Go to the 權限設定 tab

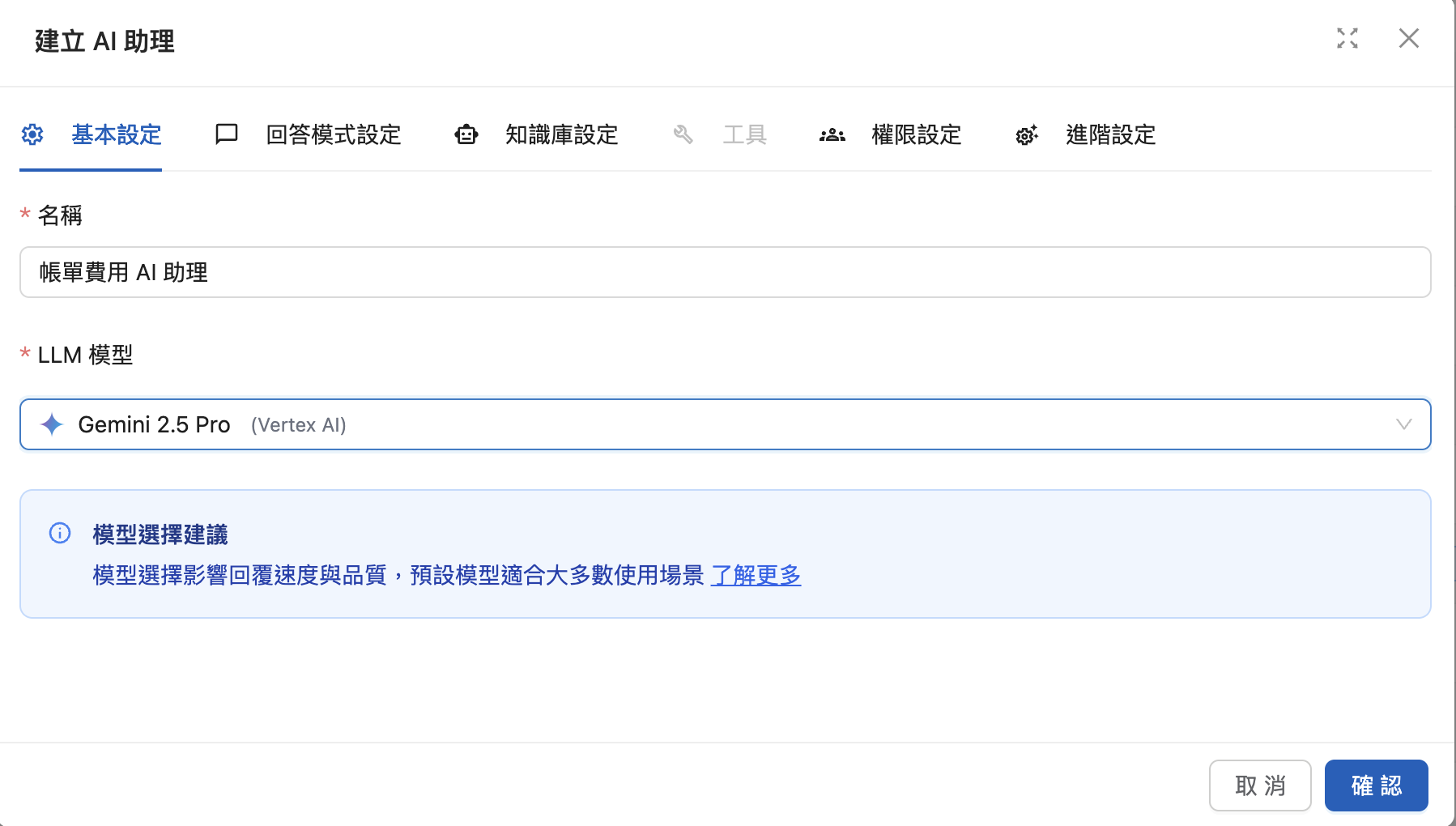(x=916, y=134)
